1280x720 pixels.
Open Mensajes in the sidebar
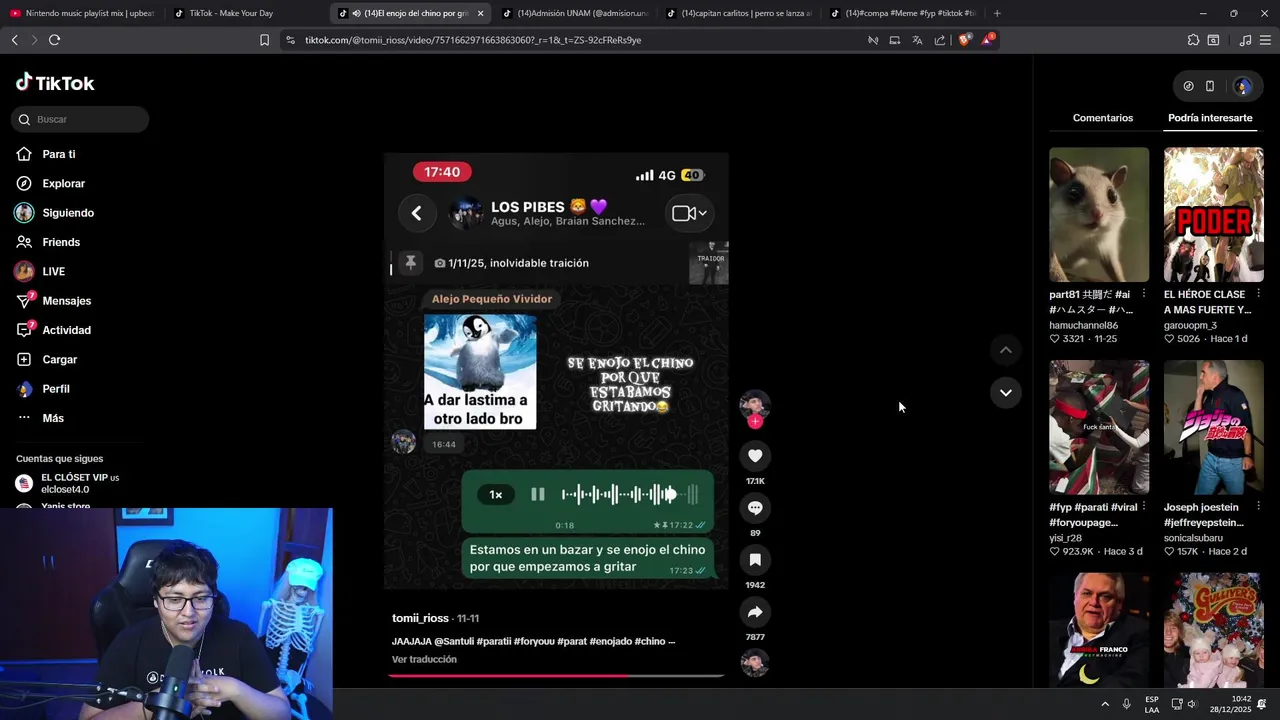click(x=53, y=301)
